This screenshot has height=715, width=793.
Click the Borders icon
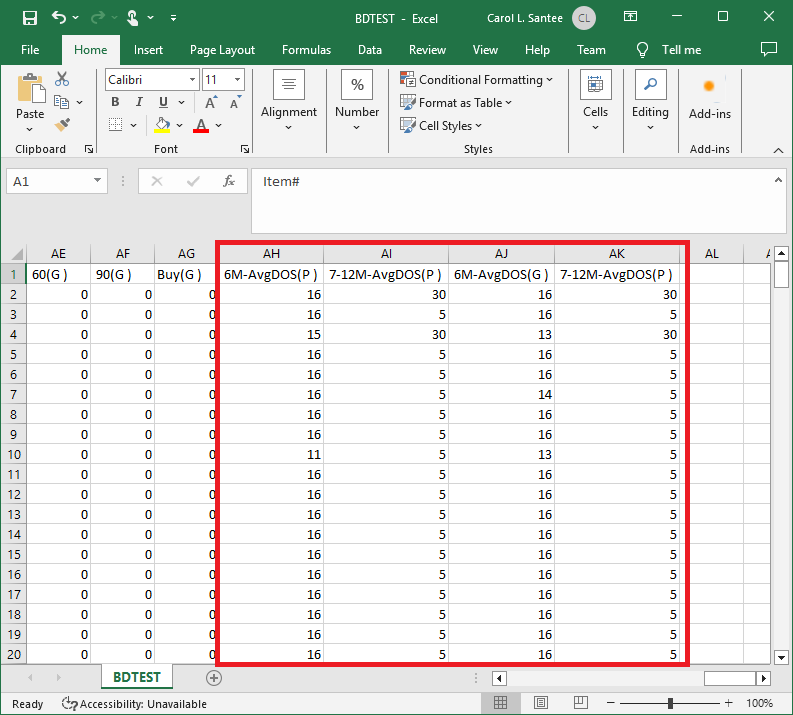pos(116,125)
